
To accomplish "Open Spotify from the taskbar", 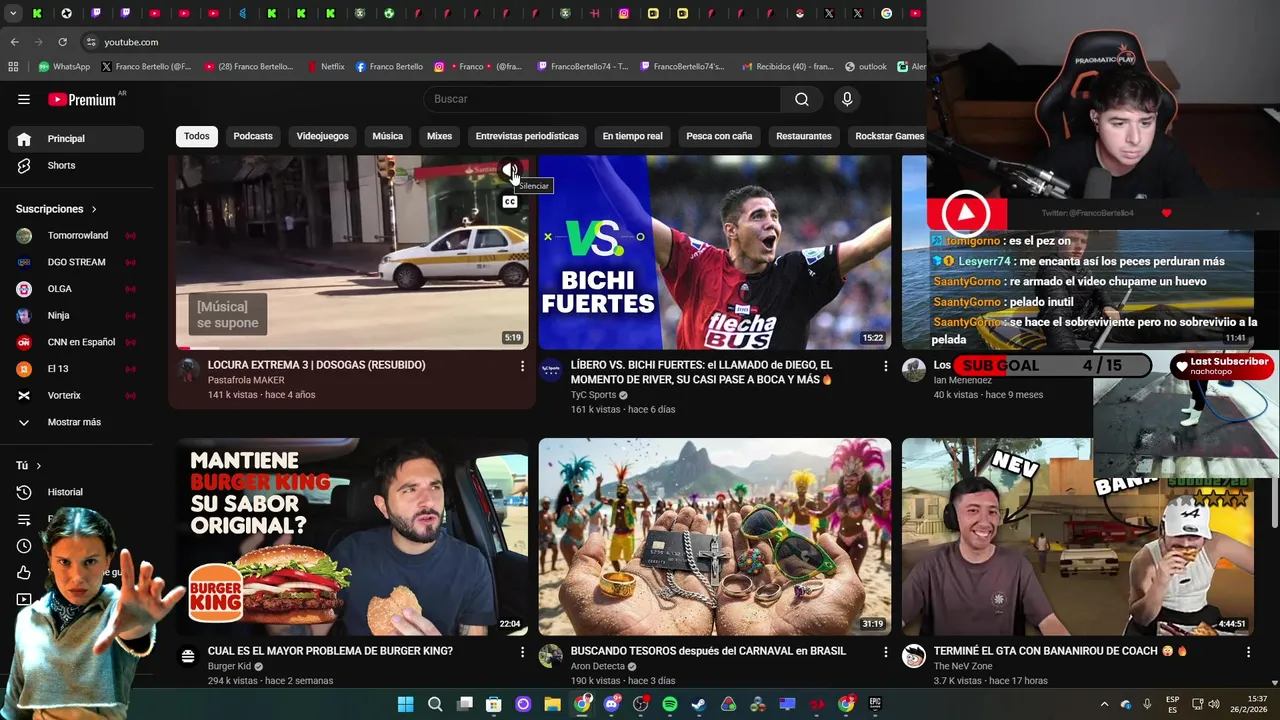I will click(670, 704).
